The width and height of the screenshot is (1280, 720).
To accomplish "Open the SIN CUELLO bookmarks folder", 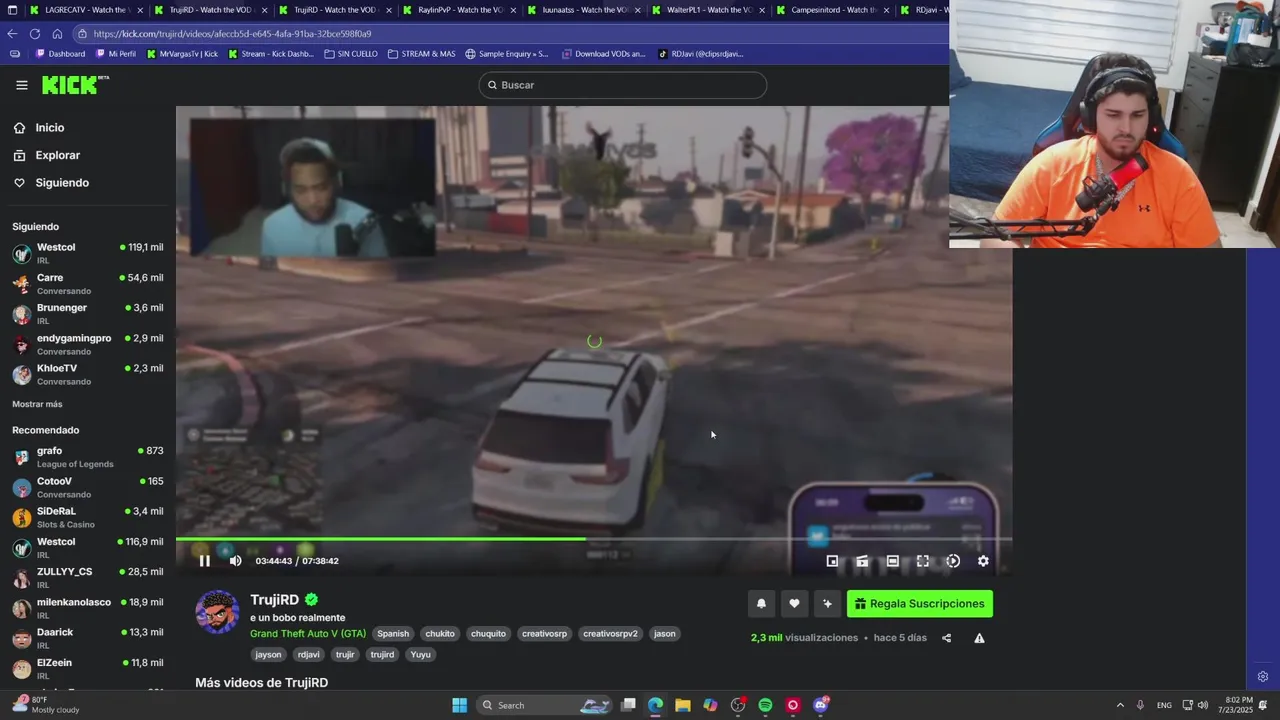I will click(351, 54).
